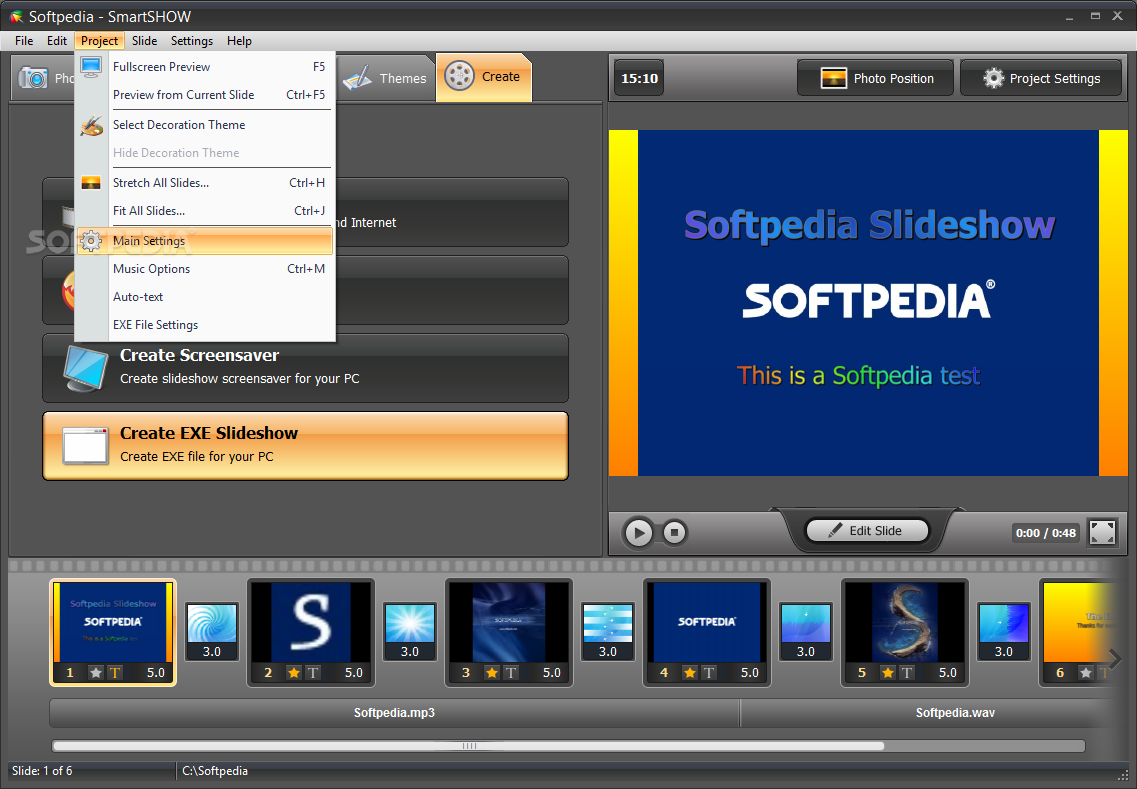Select Auto-text menu entry
The image size is (1137, 789).
pos(204,297)
